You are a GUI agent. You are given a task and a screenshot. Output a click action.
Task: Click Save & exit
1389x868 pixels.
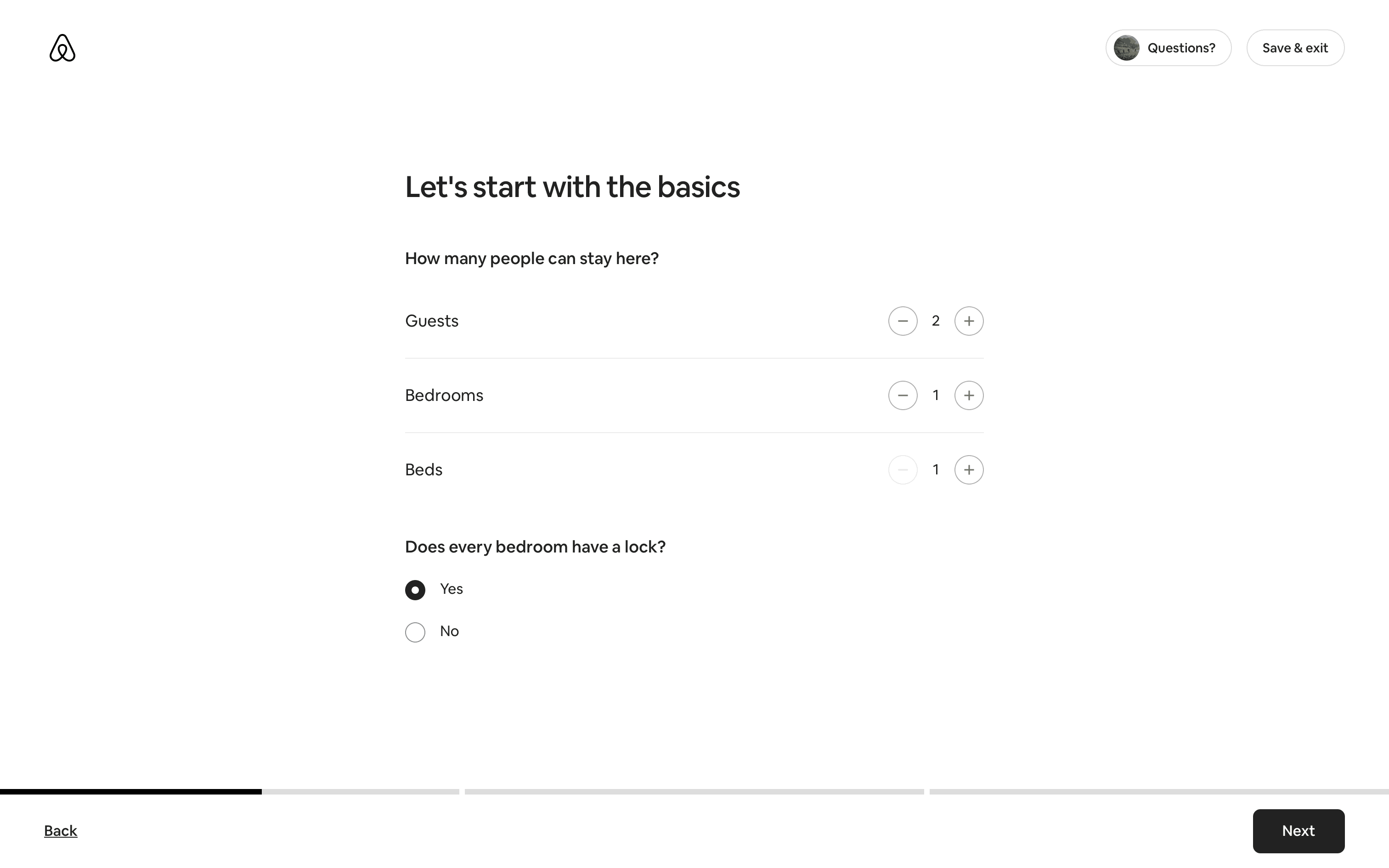click(x=1295, y=48)
